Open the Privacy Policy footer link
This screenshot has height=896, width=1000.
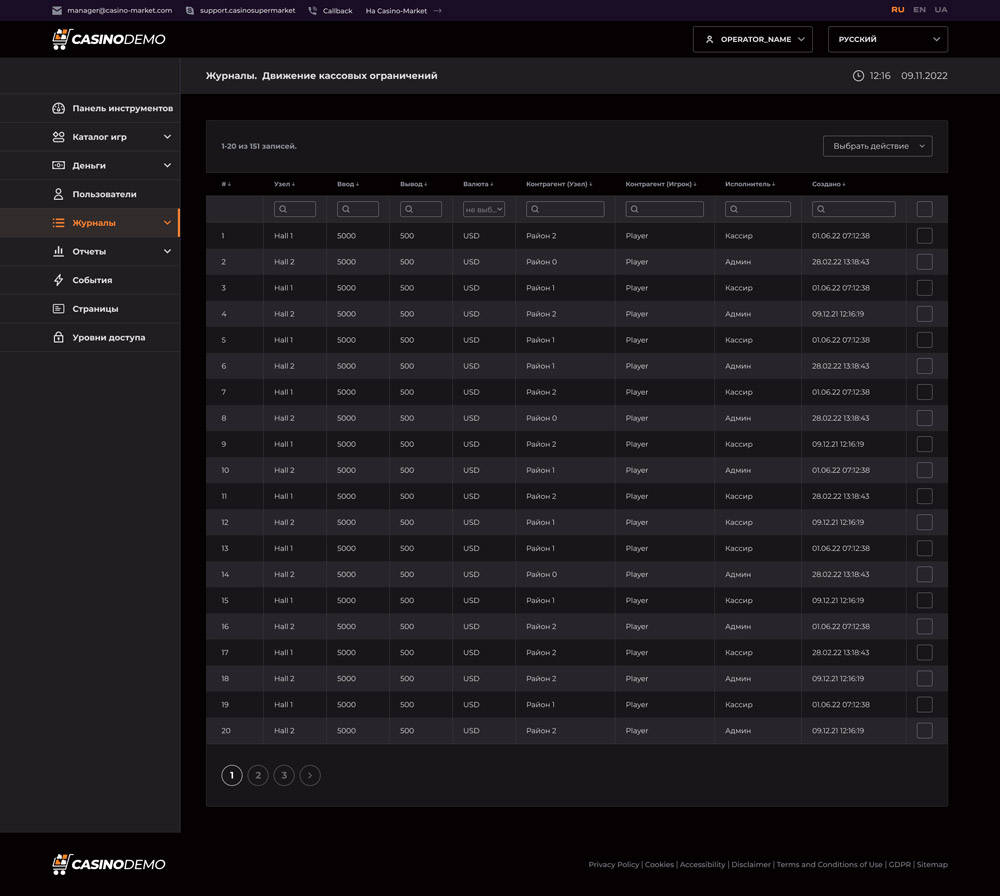pos(613,864)
